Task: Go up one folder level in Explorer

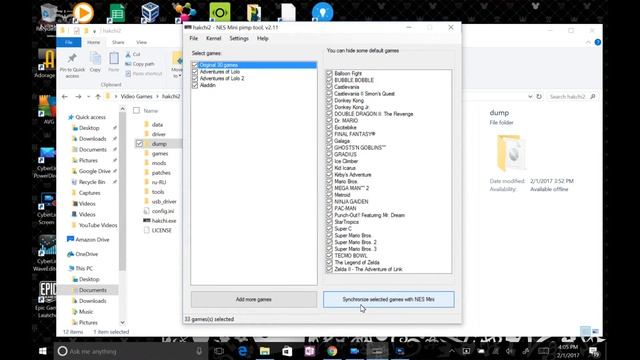Action: click(98, 97)
